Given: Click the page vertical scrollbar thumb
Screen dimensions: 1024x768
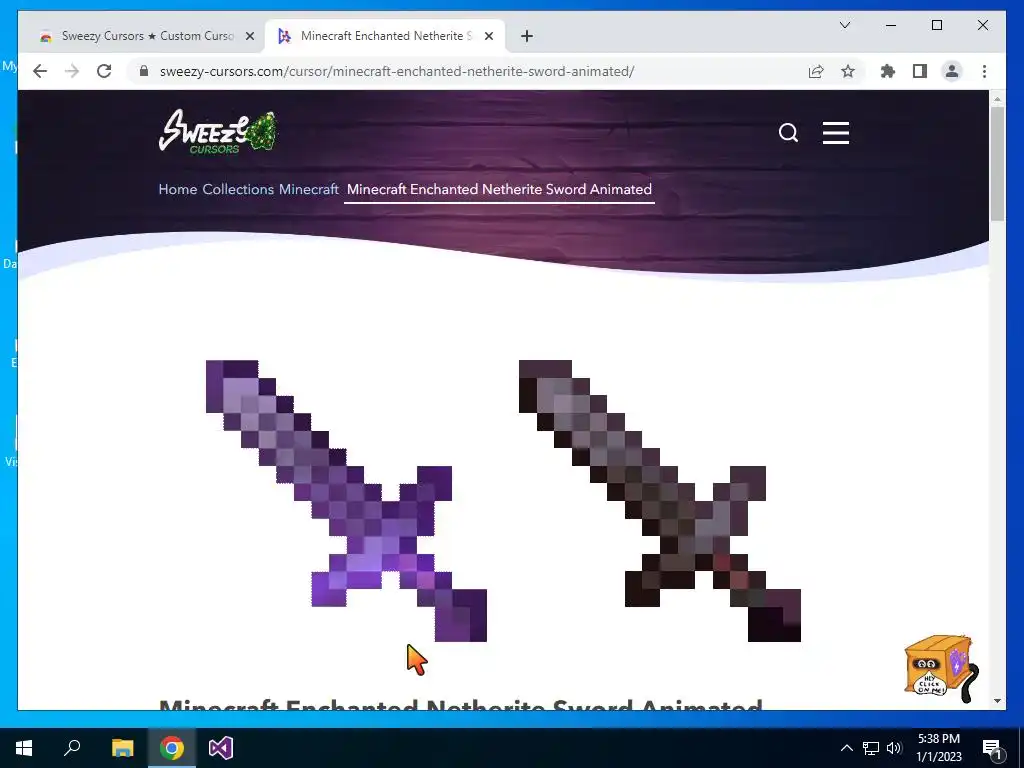Looking at the screenshot, I should (x=997, y=163).
